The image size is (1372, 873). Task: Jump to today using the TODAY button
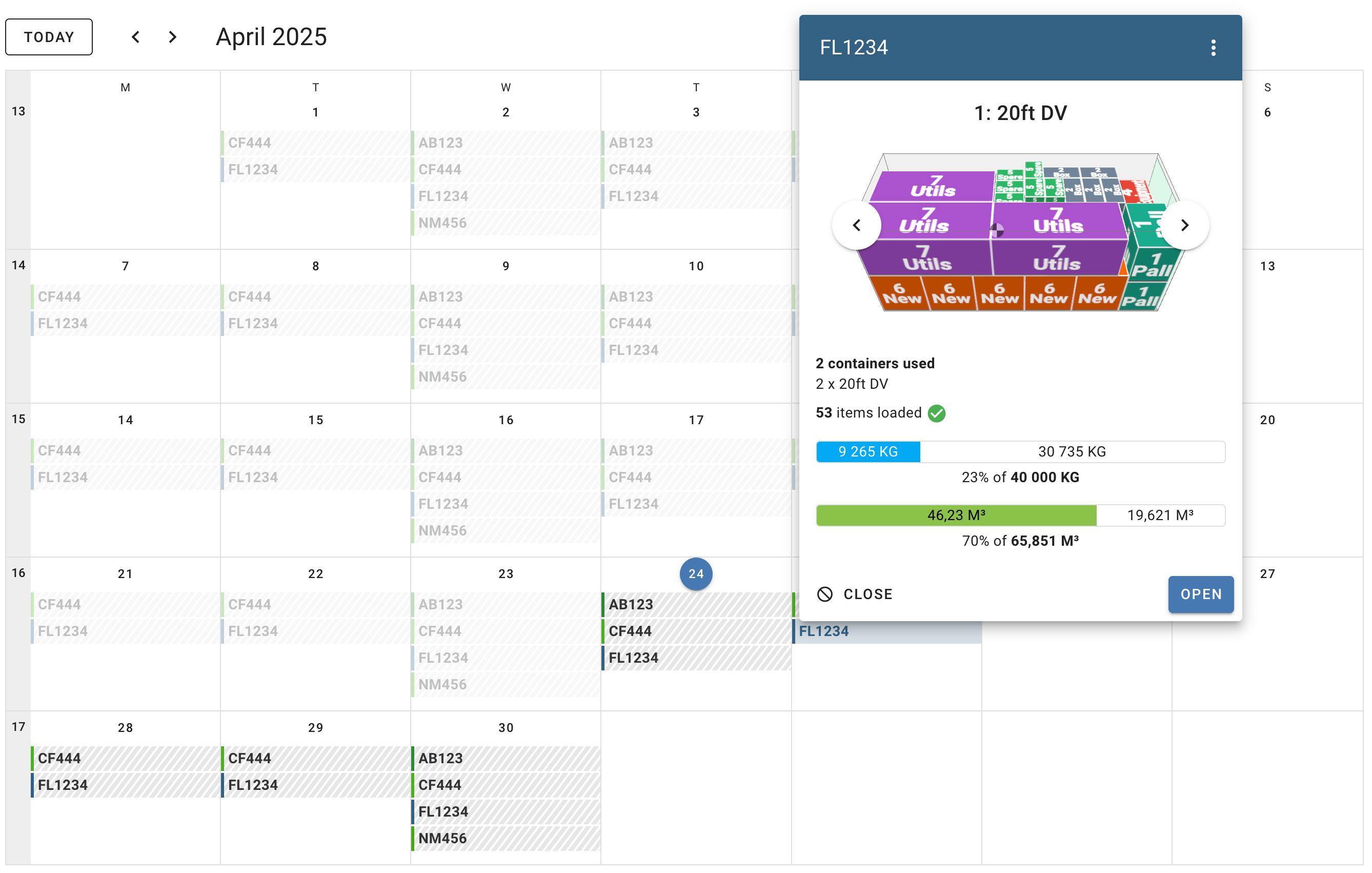pos(48,36)
